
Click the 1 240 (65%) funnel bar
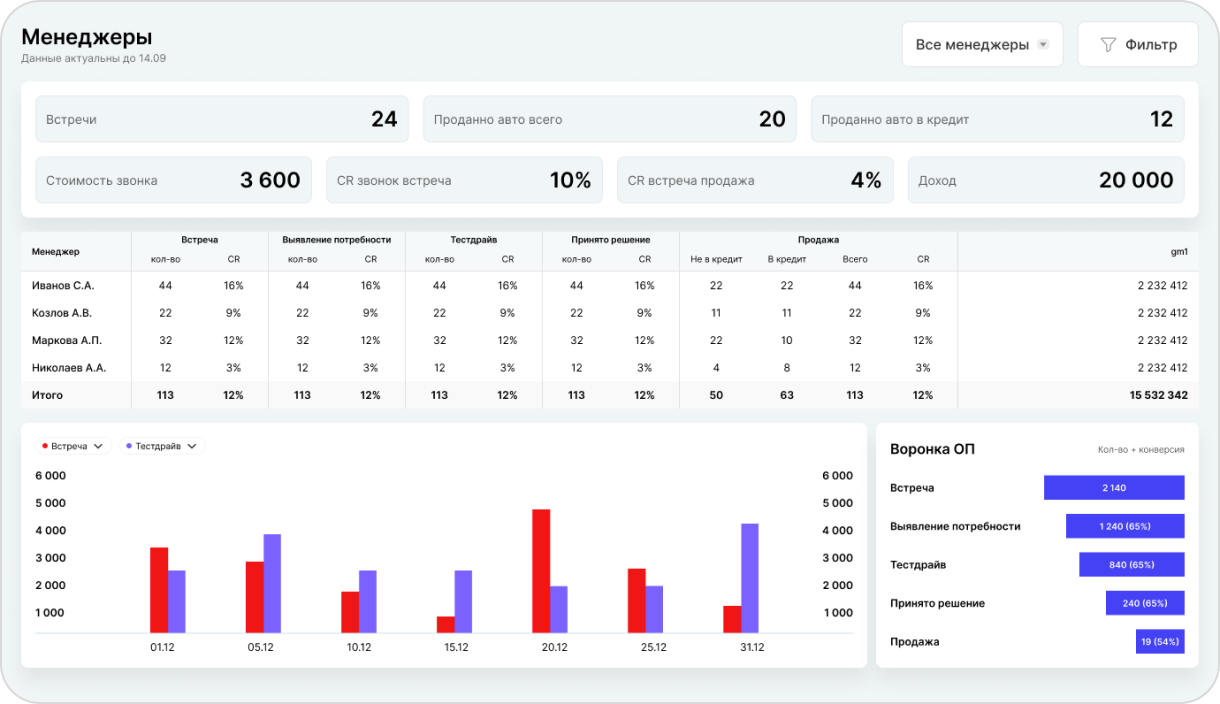tap(1125, 526)
